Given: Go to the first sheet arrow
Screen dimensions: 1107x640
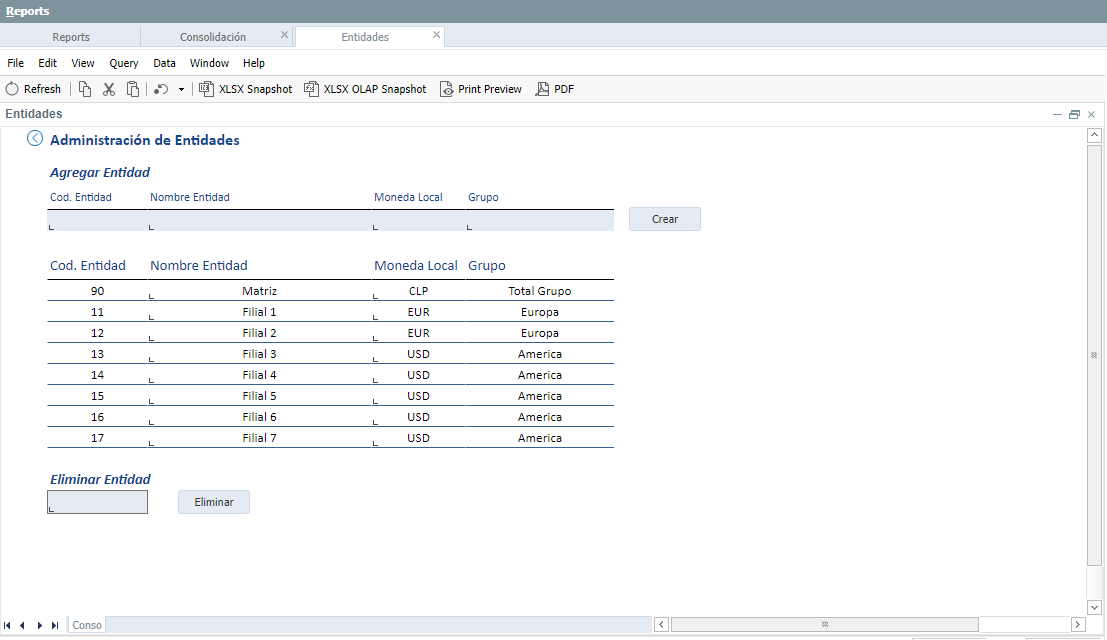Looking at the screenshot, I should (7, 625).
